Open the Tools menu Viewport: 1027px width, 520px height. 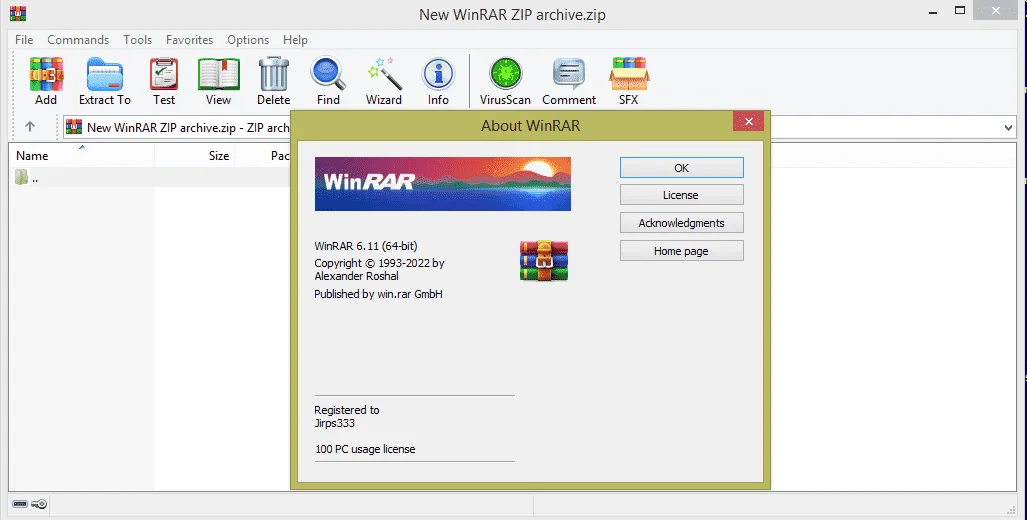(138, 40)
